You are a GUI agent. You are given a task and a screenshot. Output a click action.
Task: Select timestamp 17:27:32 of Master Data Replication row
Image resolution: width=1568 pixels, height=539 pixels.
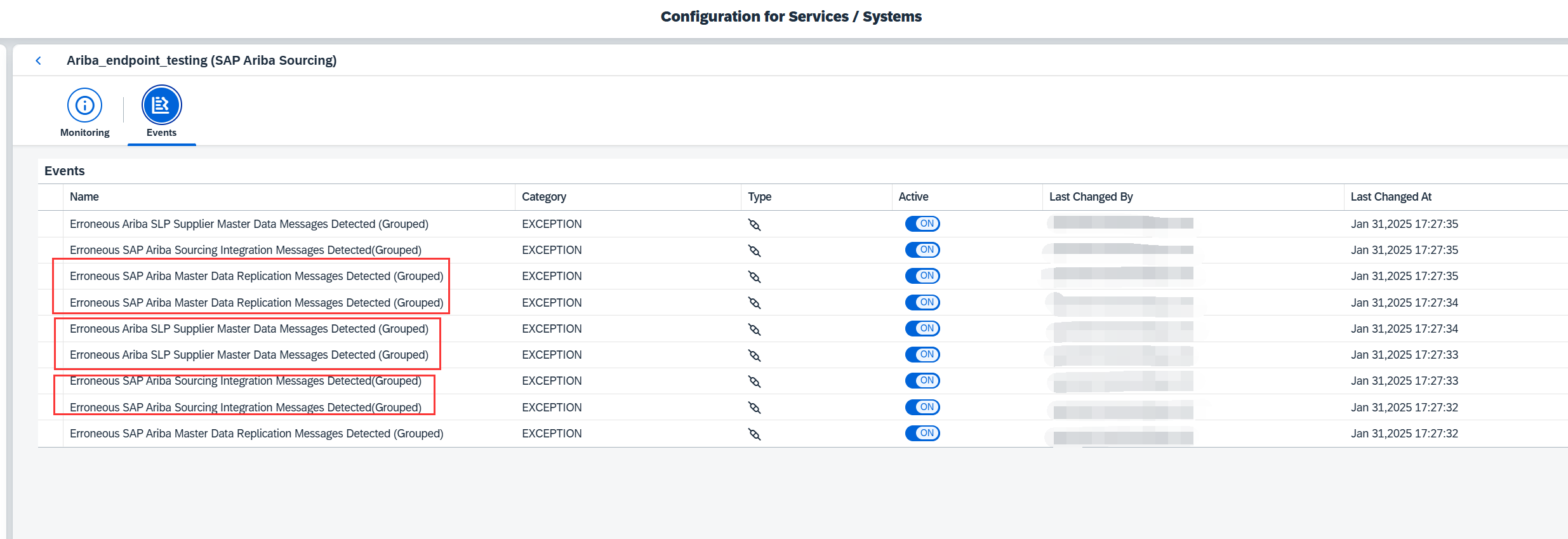1404,434
